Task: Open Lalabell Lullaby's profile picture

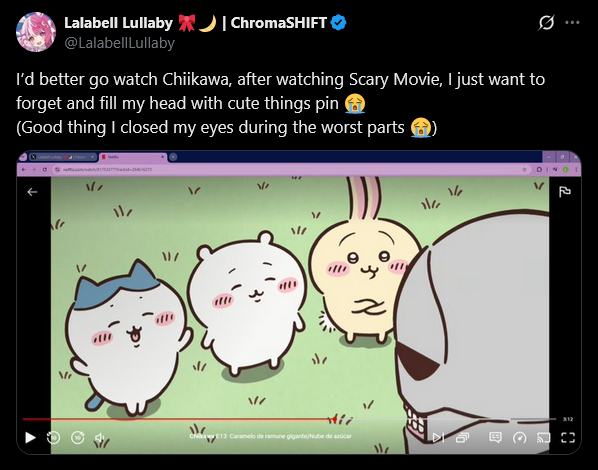Action: 36,32
